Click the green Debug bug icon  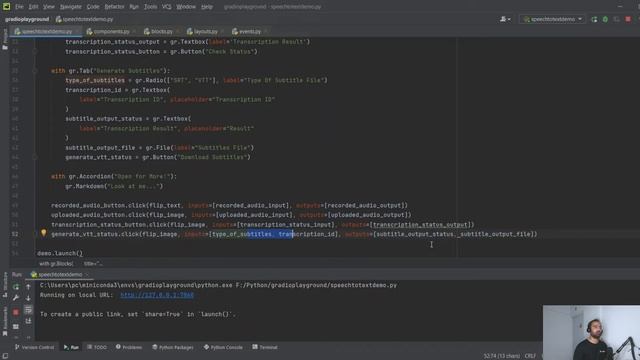click(605, 19)
